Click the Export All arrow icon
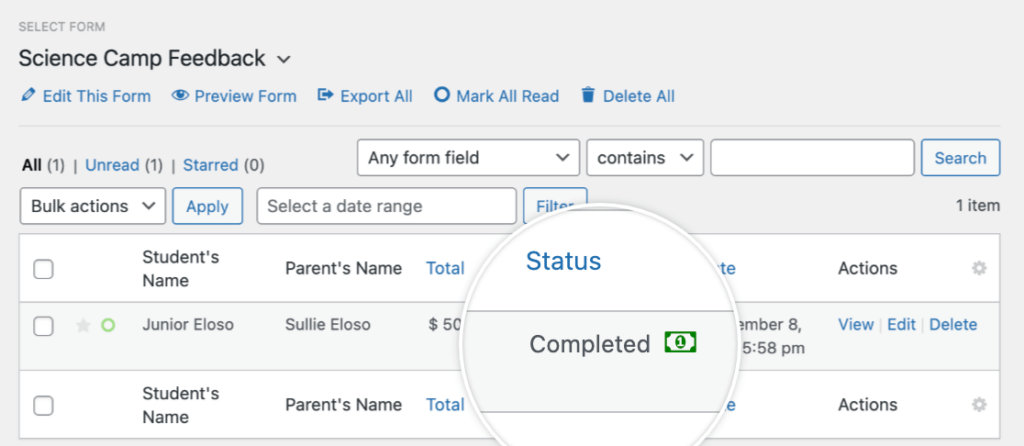Viewport: 1024px width, 446px height. [325, 96]
